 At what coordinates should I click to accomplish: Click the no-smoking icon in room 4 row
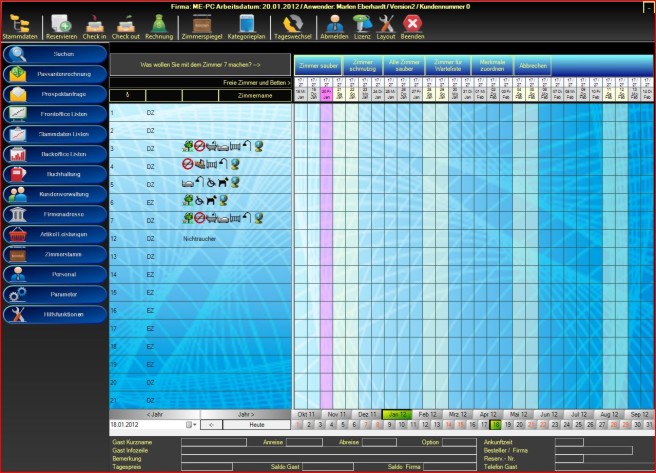(188, 164)
